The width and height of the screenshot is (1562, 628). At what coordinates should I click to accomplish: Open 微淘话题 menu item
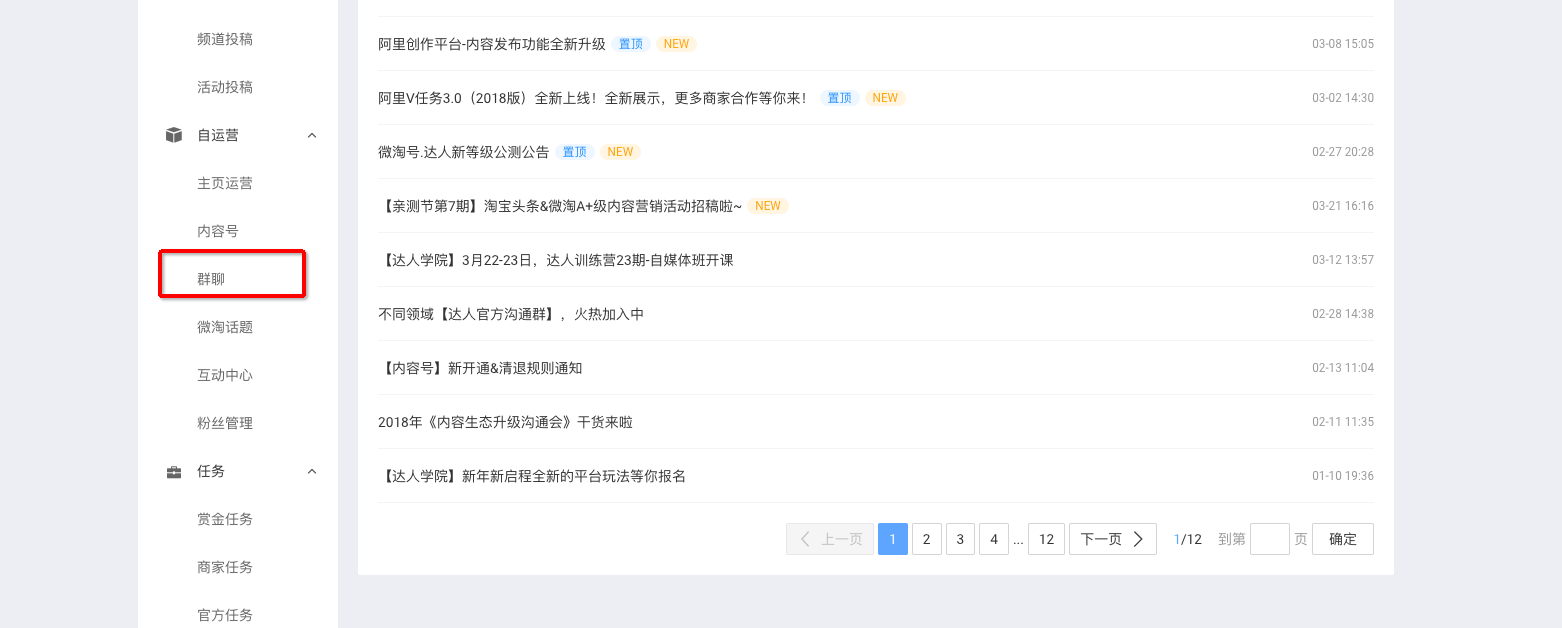tap(225, 327)
